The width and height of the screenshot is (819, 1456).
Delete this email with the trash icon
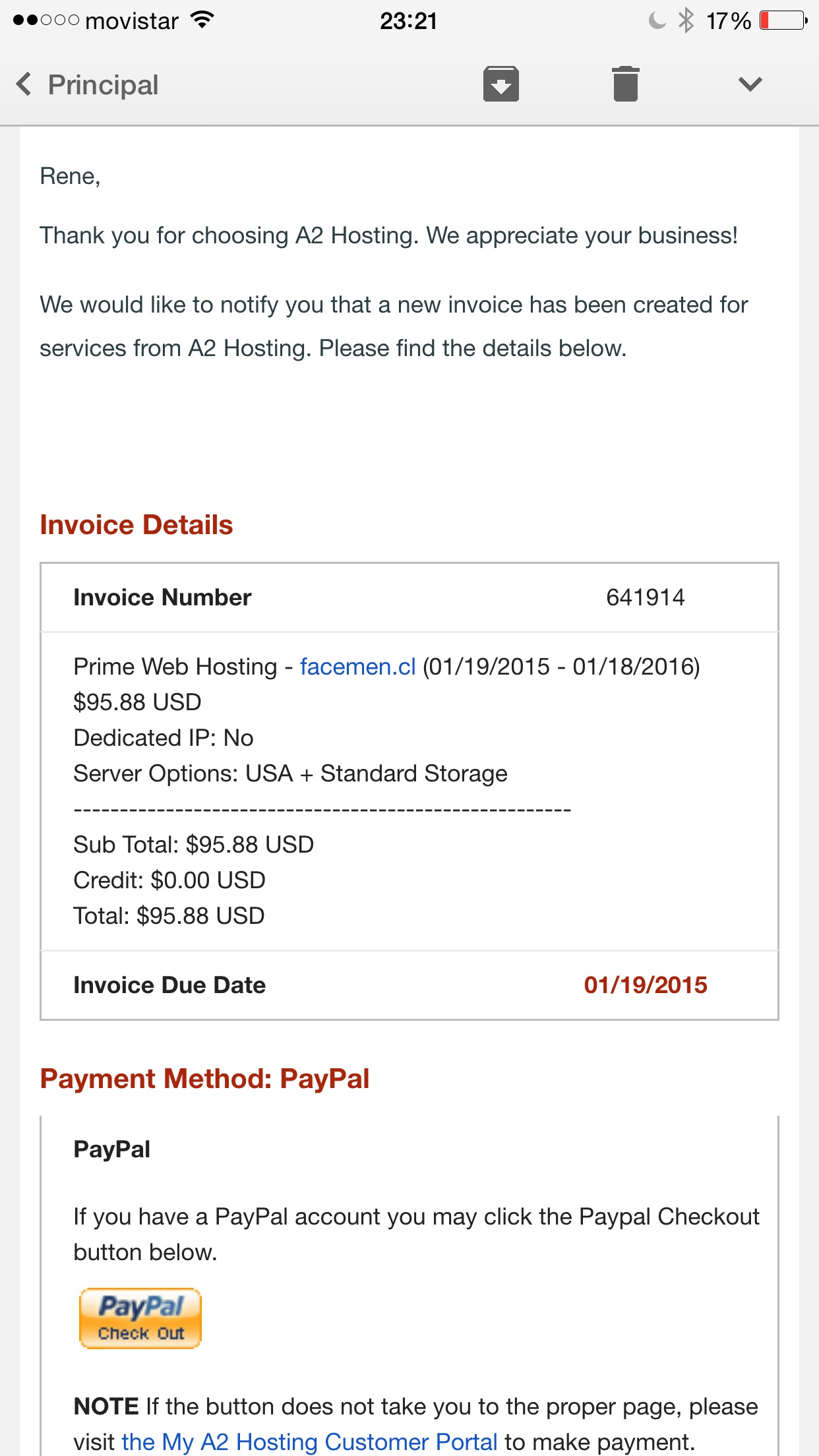(625, 84)
